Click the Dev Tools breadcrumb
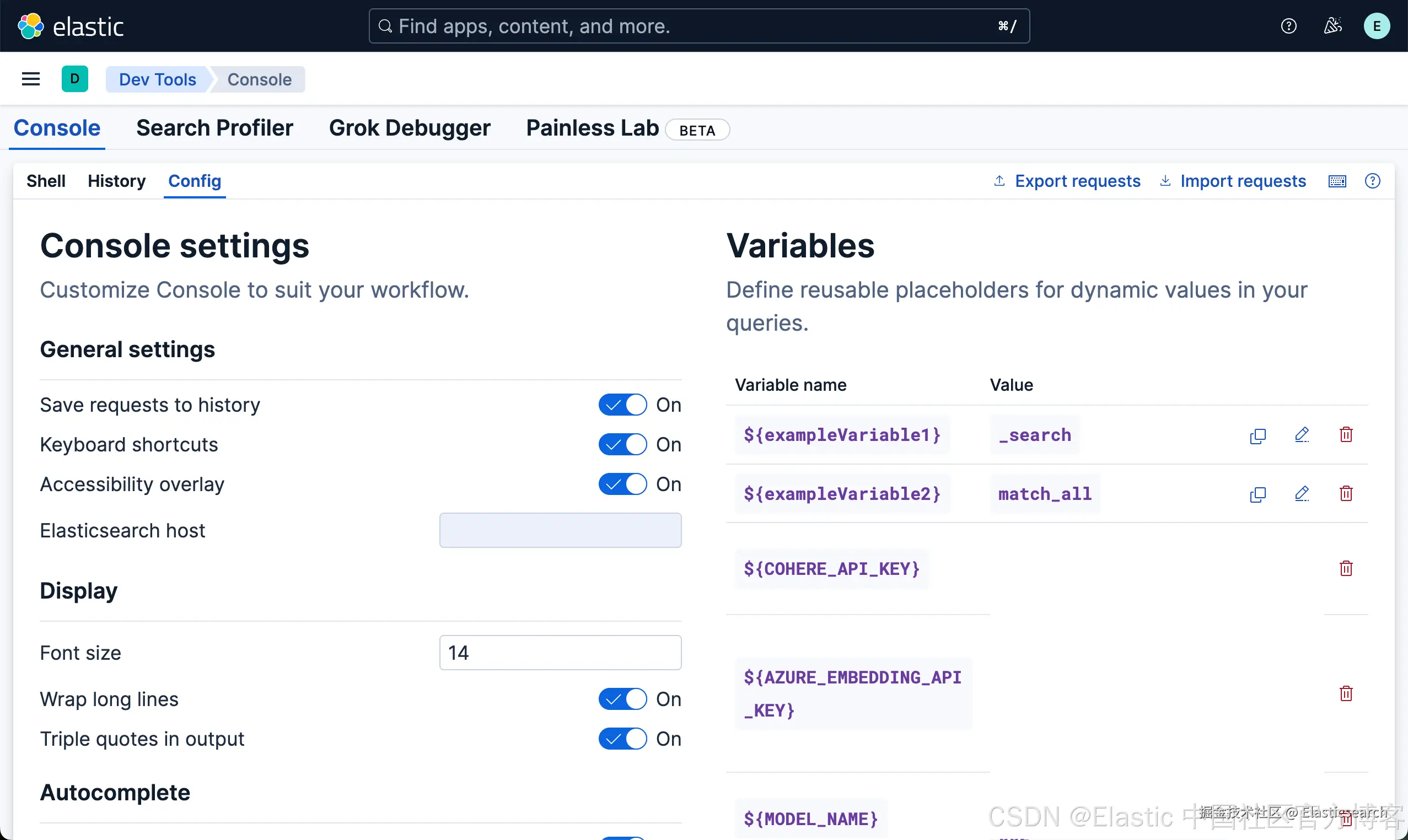The width and height of the screenshot is (1408, 840). point(157,80)
